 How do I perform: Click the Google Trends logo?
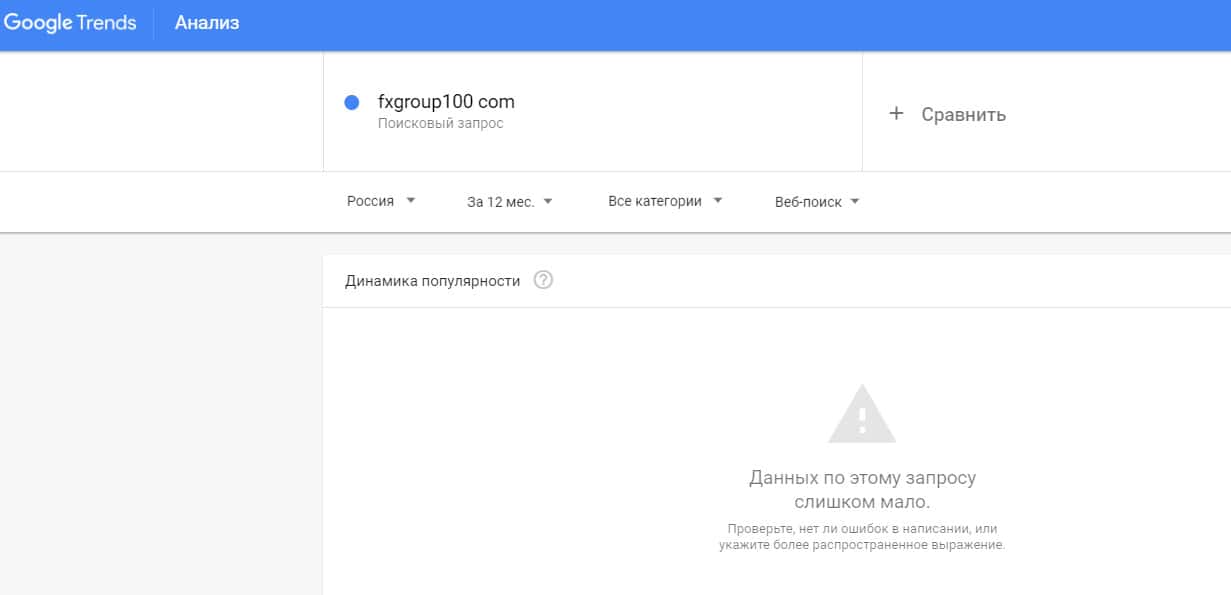coord(70,23)
